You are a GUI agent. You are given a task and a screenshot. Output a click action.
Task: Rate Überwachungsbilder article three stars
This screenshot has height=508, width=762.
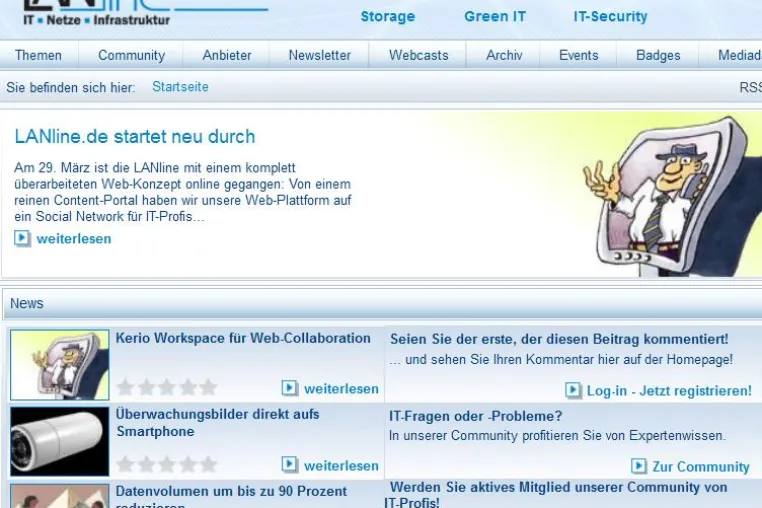(x=167, y=464)
